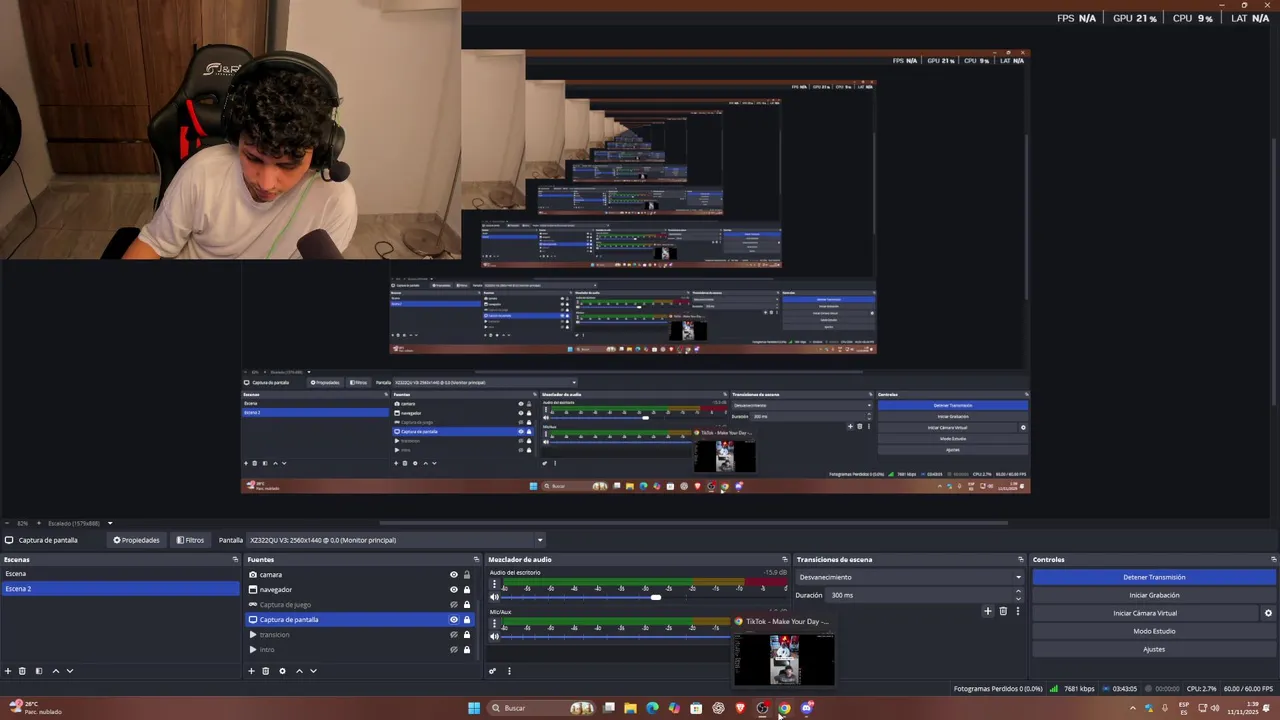Open Audio del escritorio options dots
This screenshot has width=1280, height=720.
pyautogui.click(x=494, y=584)
